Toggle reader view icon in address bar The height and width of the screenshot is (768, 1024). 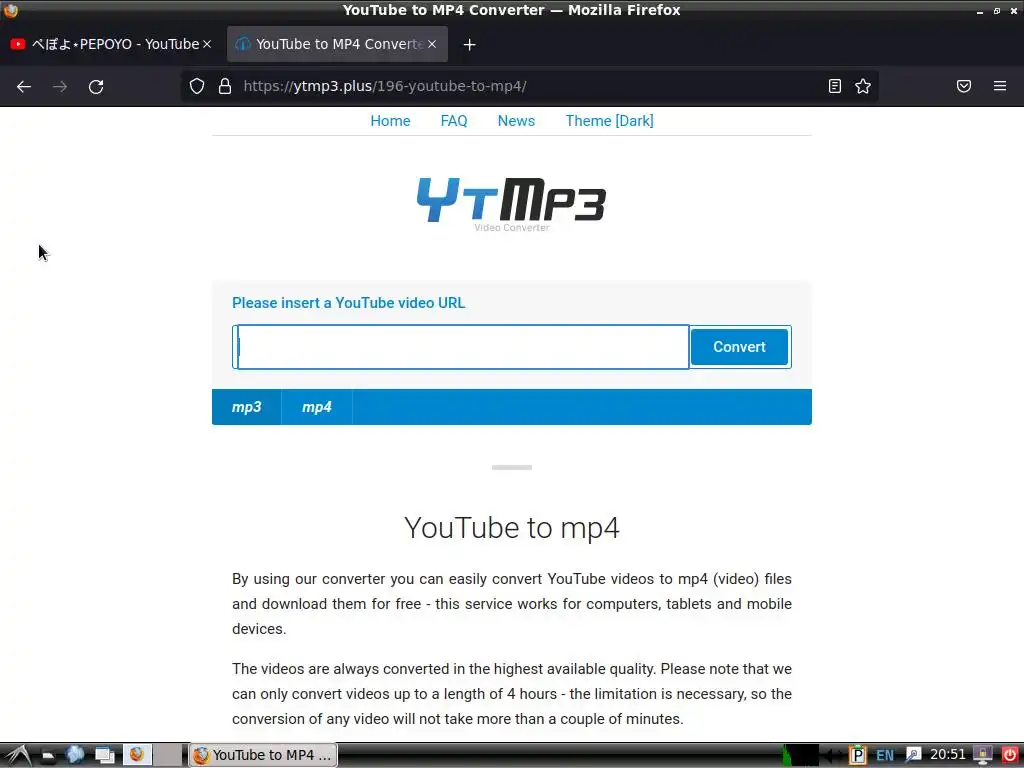(835, 86)
